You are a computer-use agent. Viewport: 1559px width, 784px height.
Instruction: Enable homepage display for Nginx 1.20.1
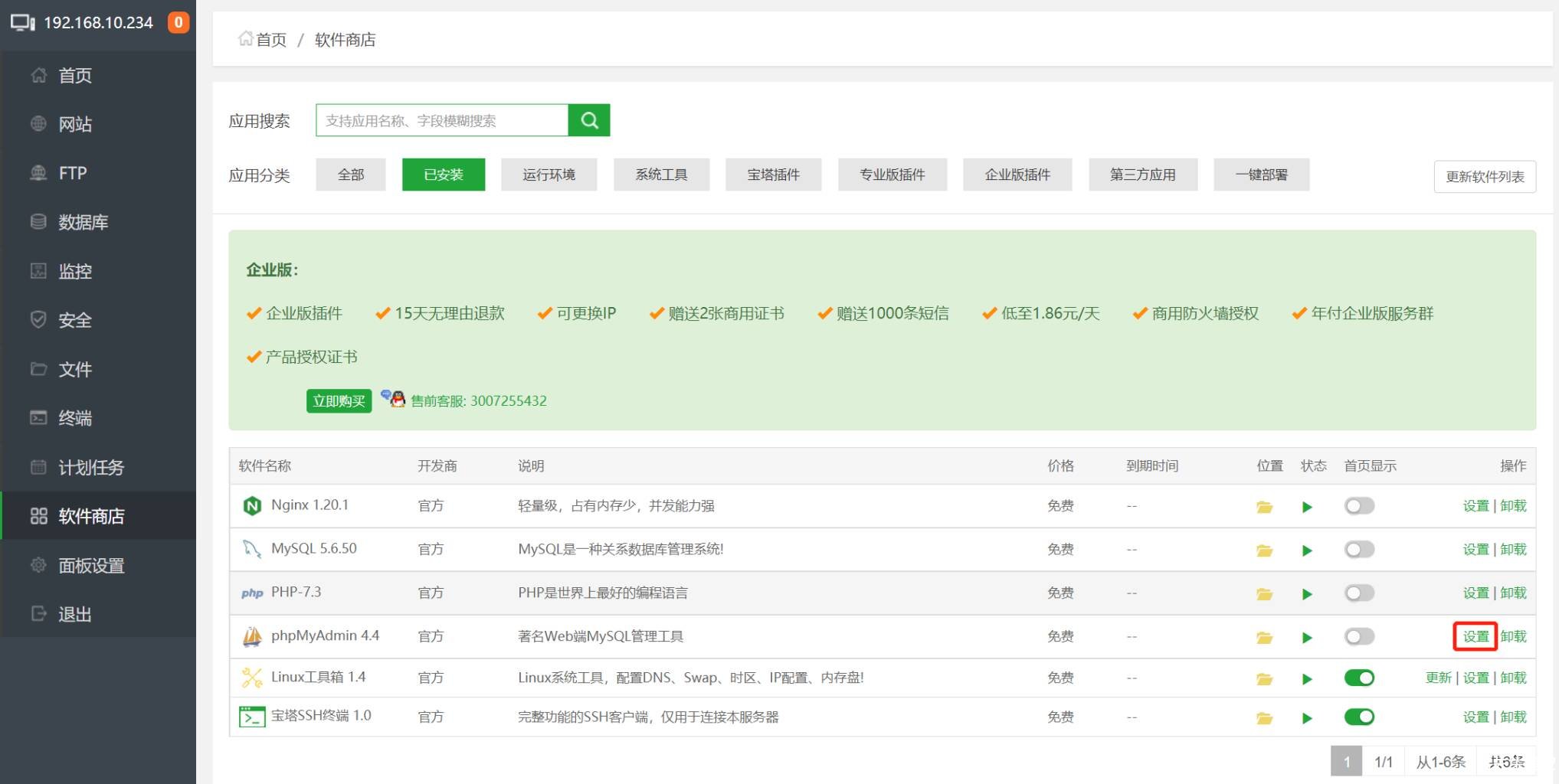click(x=1359, y=506)
